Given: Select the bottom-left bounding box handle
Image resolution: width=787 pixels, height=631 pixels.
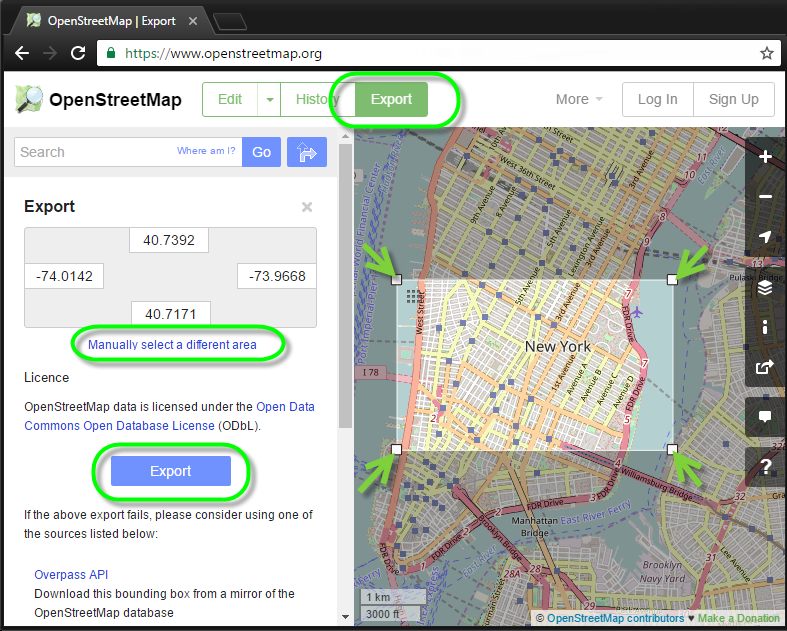Looking at the screenshot, I should pos(397,449).
